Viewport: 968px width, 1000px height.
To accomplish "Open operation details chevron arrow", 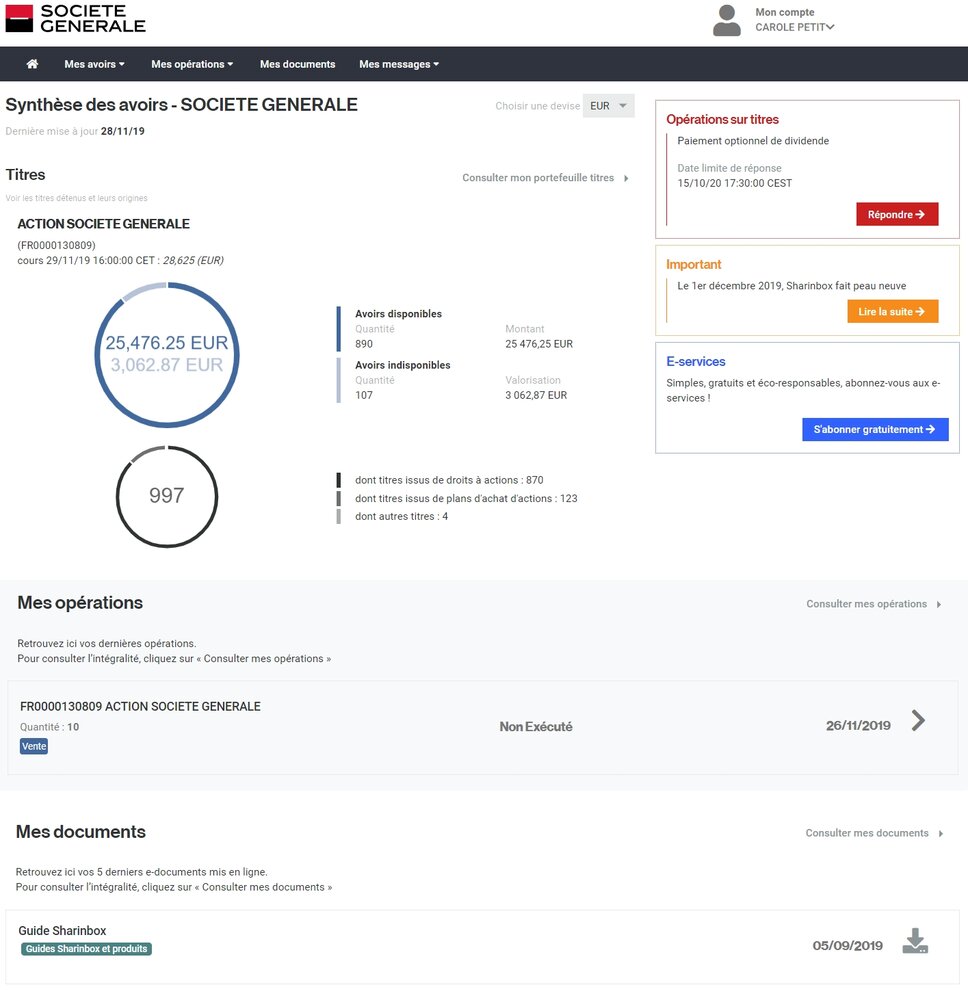I will tap(918, 721).
